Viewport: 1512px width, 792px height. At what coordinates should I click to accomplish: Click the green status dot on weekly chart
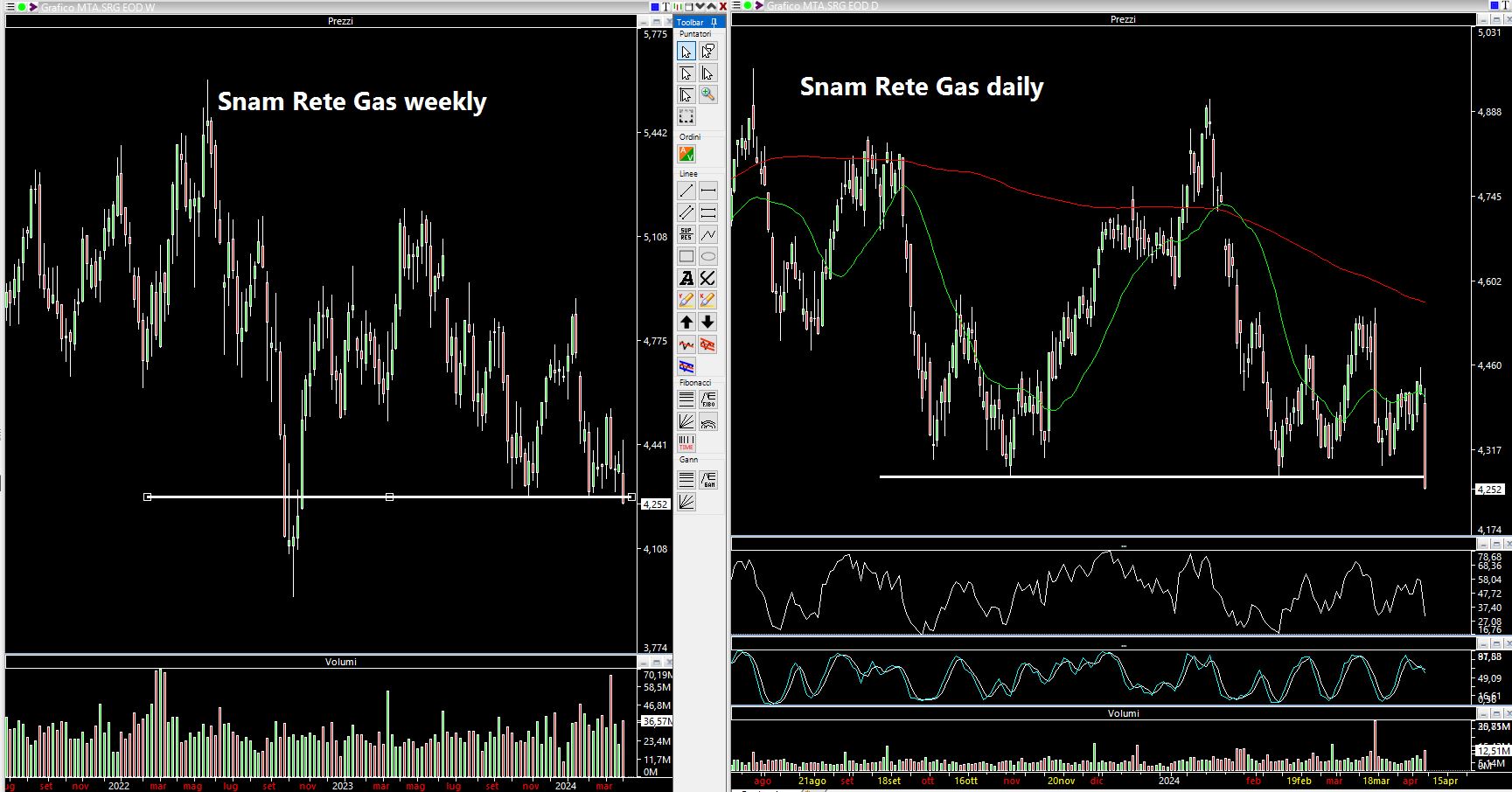pyautogui.click(x=22, y=6)
